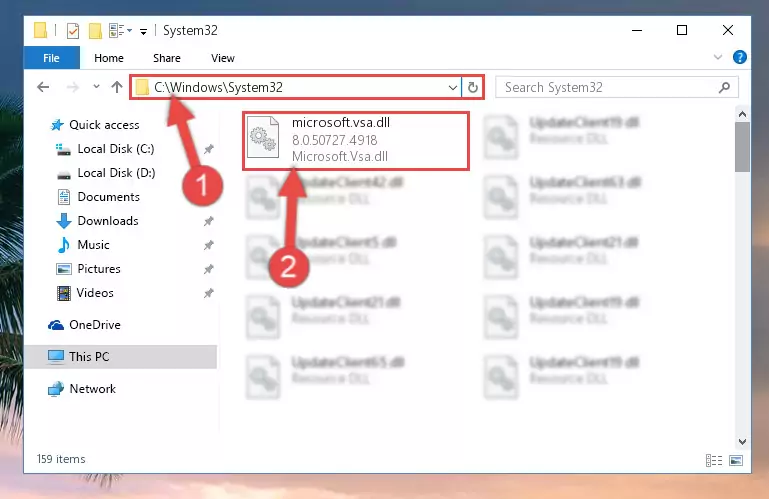769x499 pixels.
Task: Switch to Large icons view layout
Action: (736, 460)
